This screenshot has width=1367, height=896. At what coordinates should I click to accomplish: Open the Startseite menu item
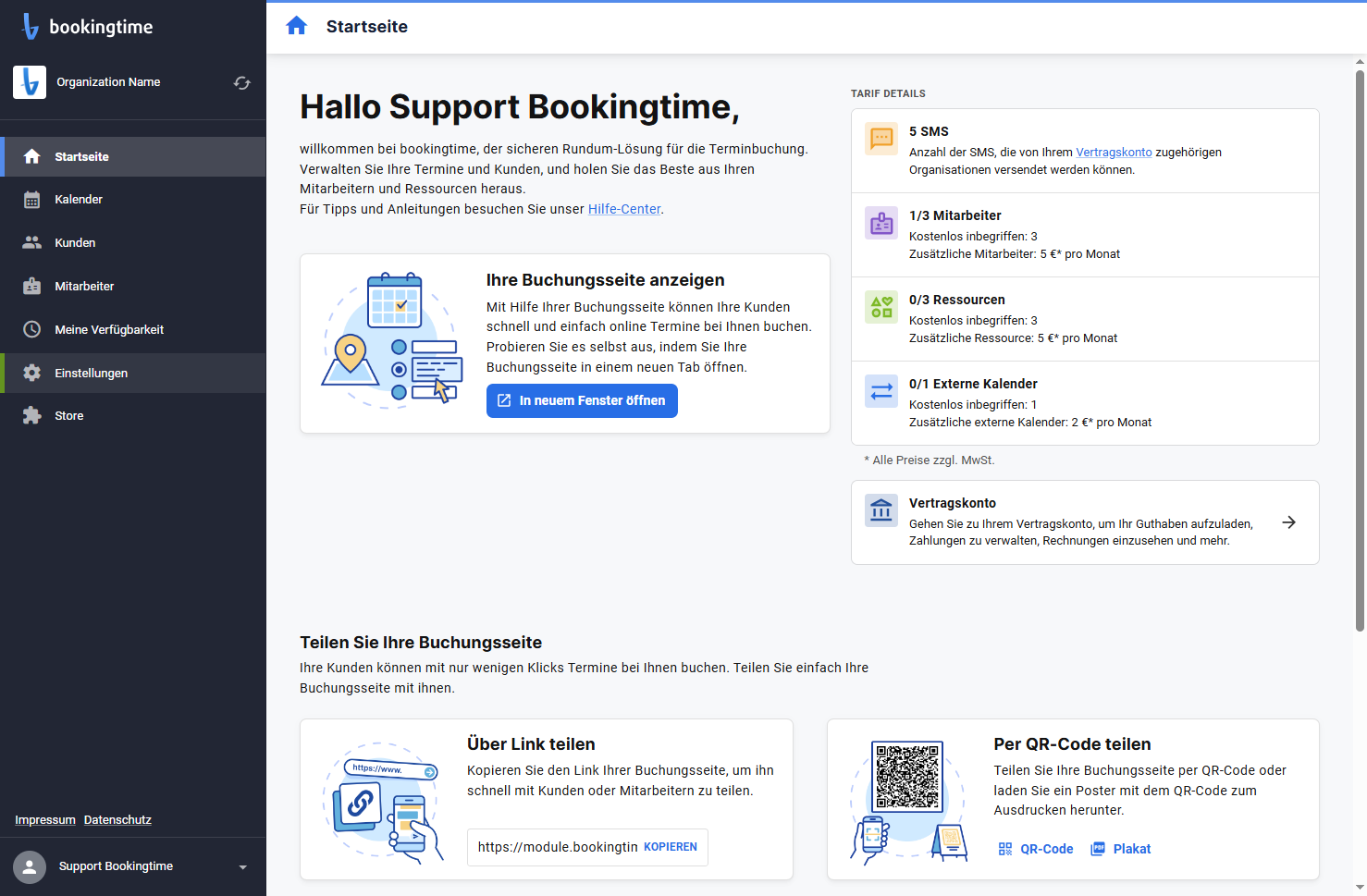pyautogui.click(x=133, y=156)
